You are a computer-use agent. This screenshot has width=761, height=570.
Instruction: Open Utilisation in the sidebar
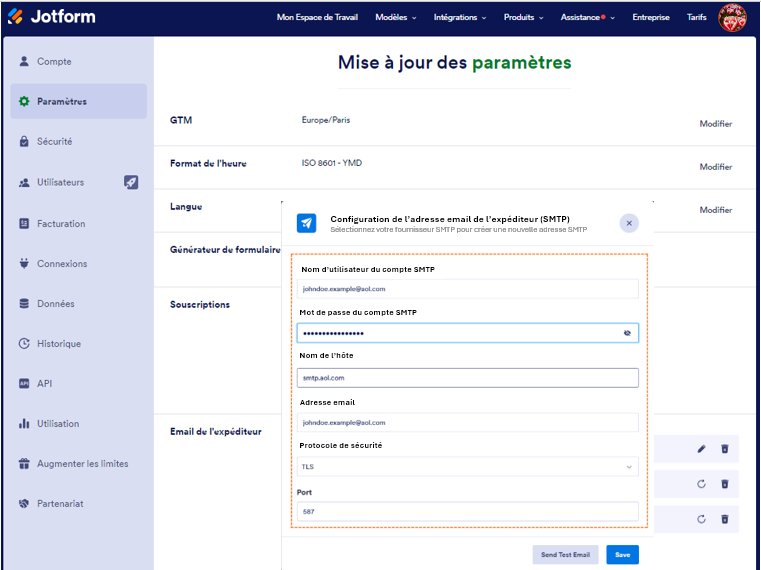click(79, 423)
